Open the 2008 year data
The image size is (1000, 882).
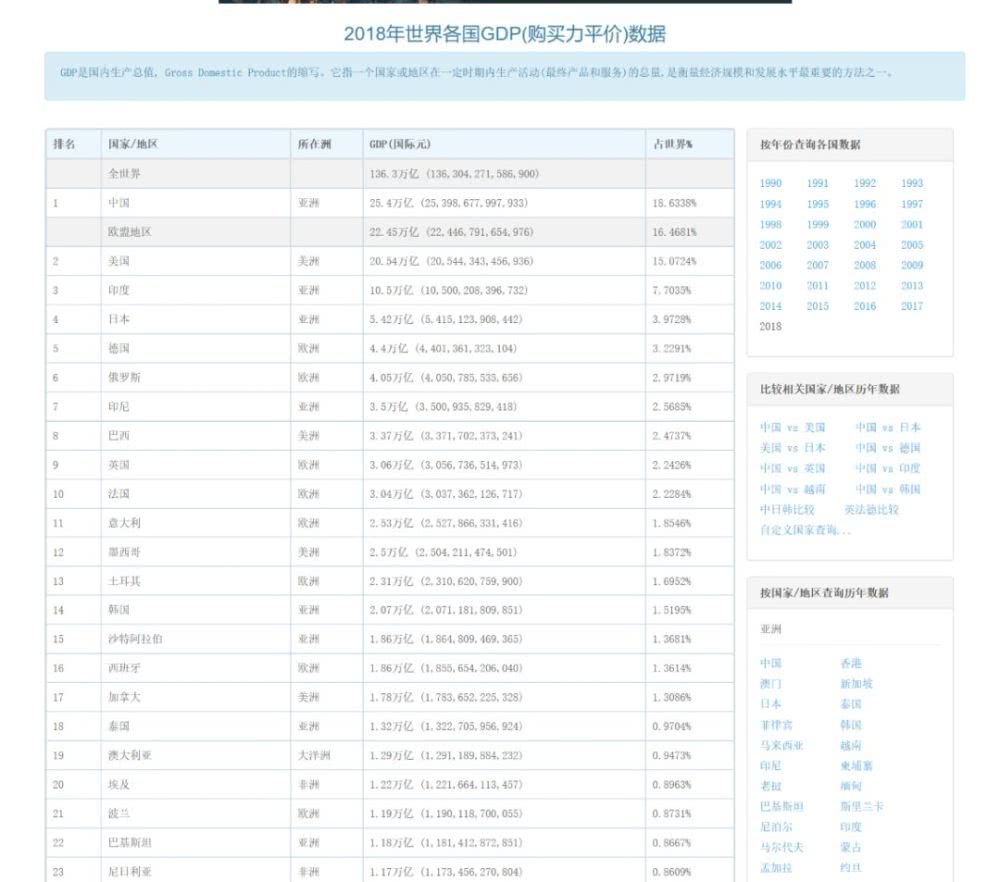[865, 265]
